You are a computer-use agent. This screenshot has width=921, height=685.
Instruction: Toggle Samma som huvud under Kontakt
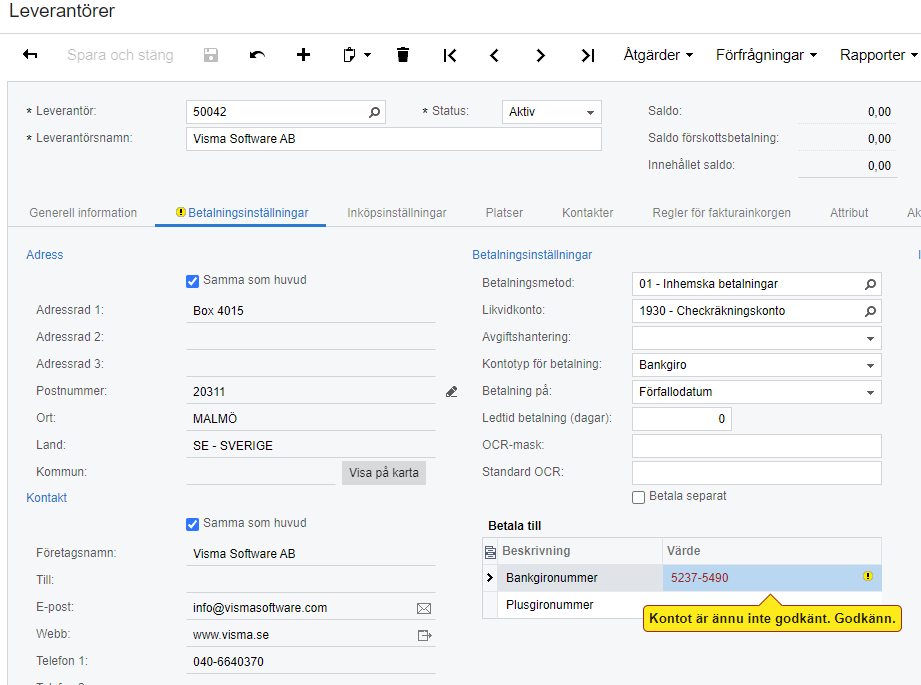coord(193,523)
